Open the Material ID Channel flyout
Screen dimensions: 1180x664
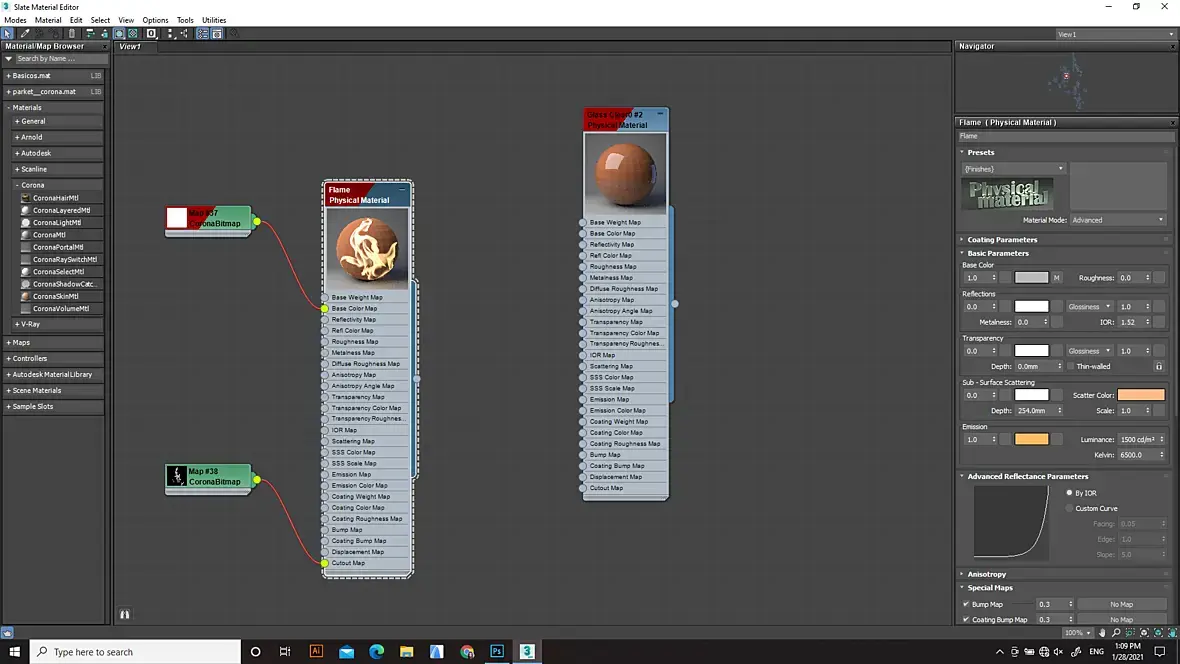[x=151, y=33]
